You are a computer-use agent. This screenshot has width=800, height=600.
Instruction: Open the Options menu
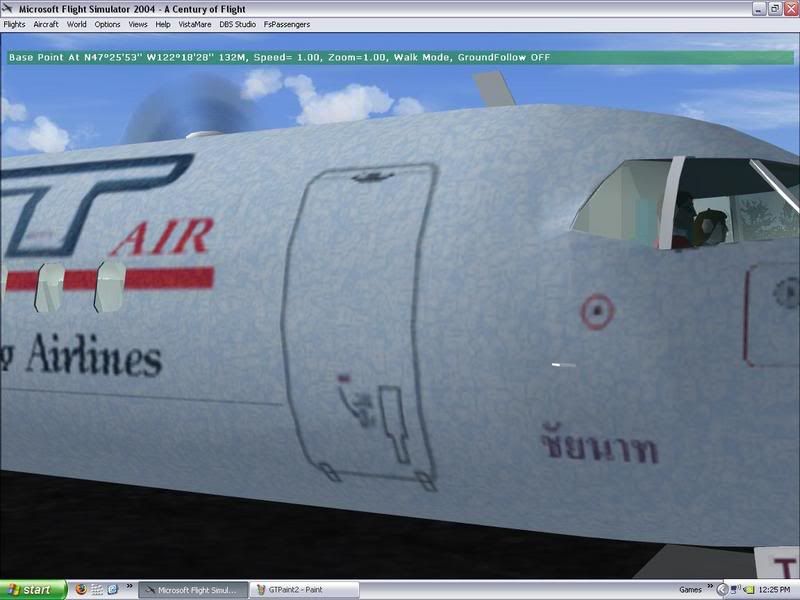tap(107, 23)
